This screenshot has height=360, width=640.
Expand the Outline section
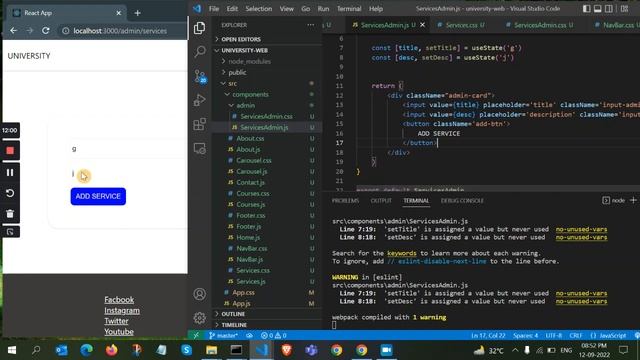(x=233, y=314)
